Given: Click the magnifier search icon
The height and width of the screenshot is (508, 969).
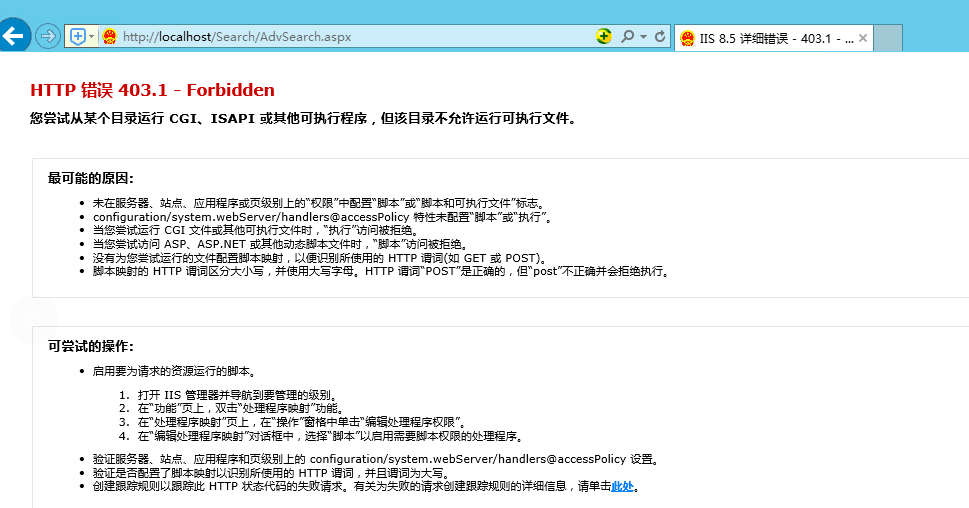Looking at the screenshot, I should tap(627, 37).
